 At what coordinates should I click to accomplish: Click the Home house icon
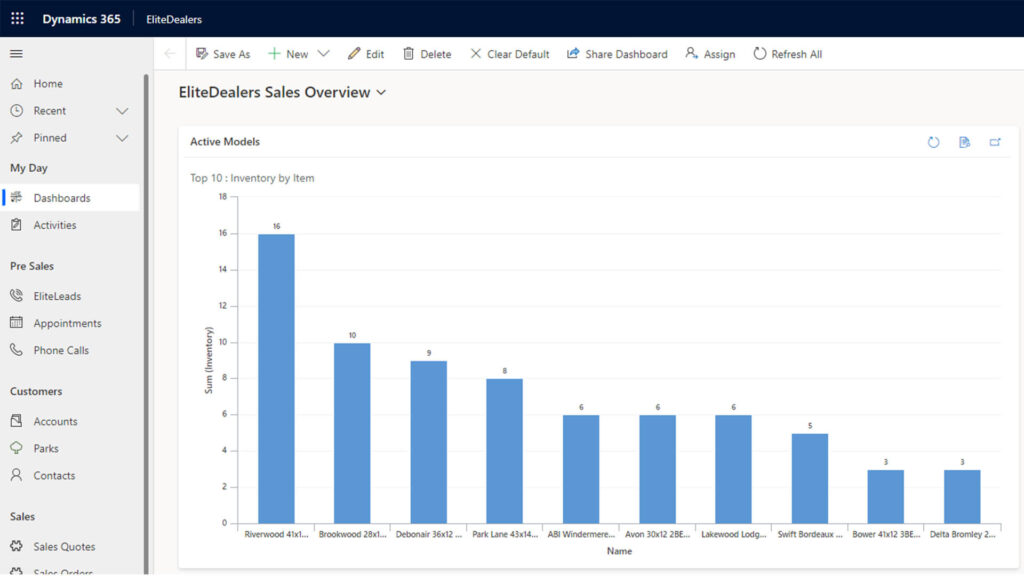click(16, 84)
